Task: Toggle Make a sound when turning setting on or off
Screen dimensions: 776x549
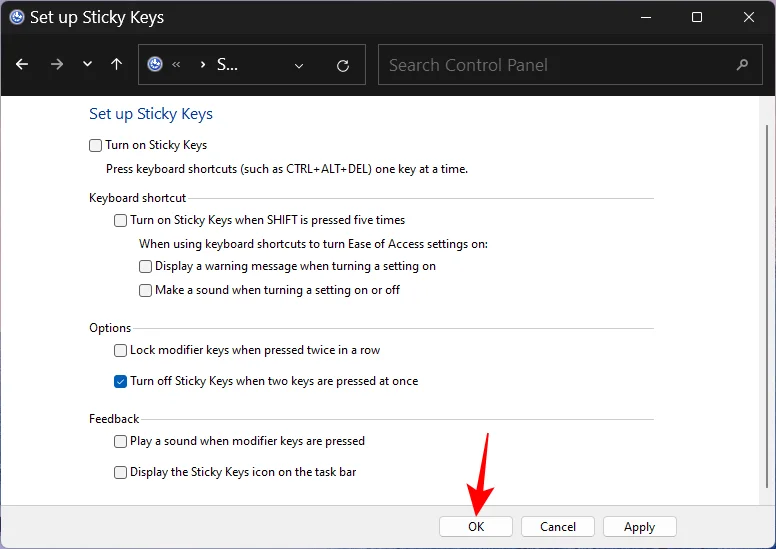Action: (145, 290)
